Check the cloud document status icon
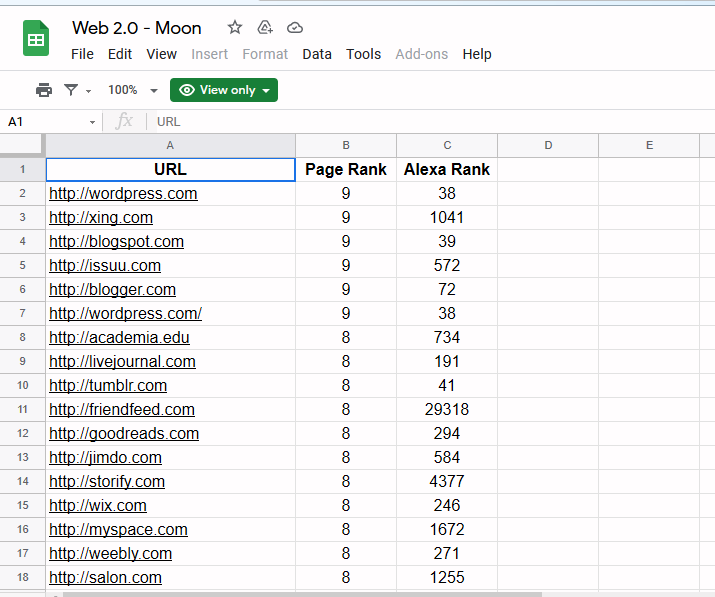The image size is (715, 597). [x=295, y=28]
